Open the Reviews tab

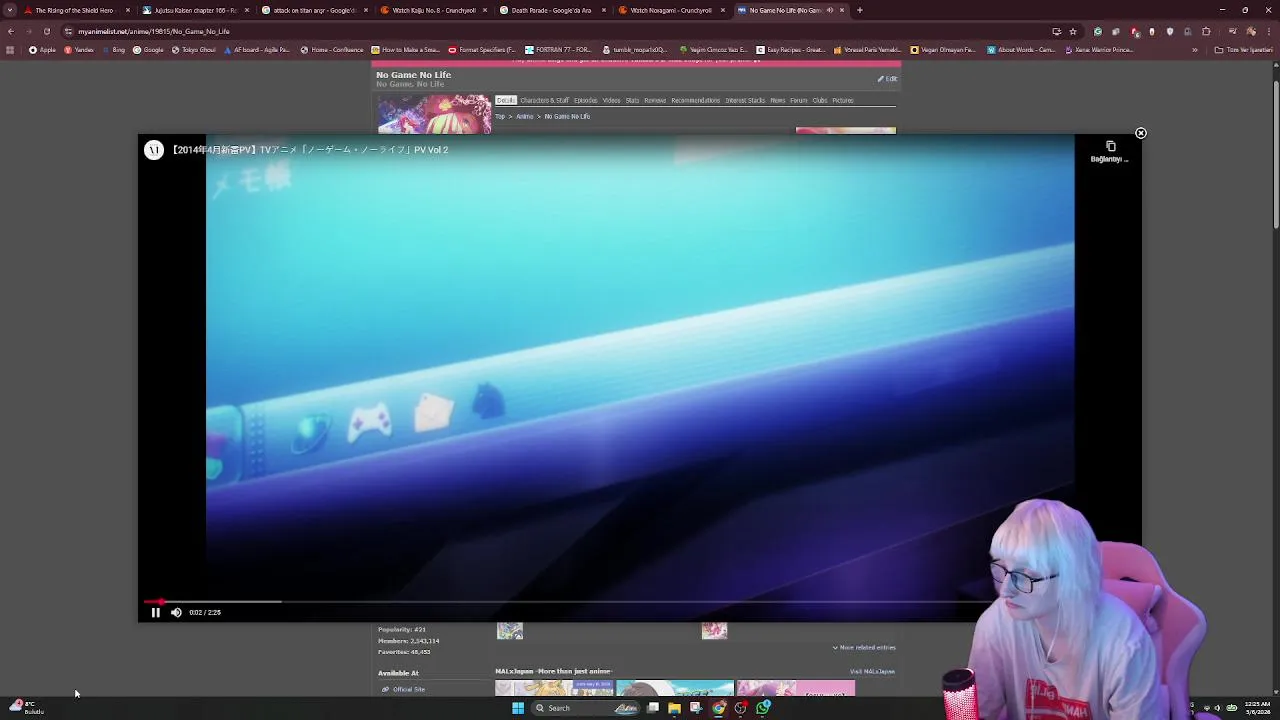coord(655,100)
